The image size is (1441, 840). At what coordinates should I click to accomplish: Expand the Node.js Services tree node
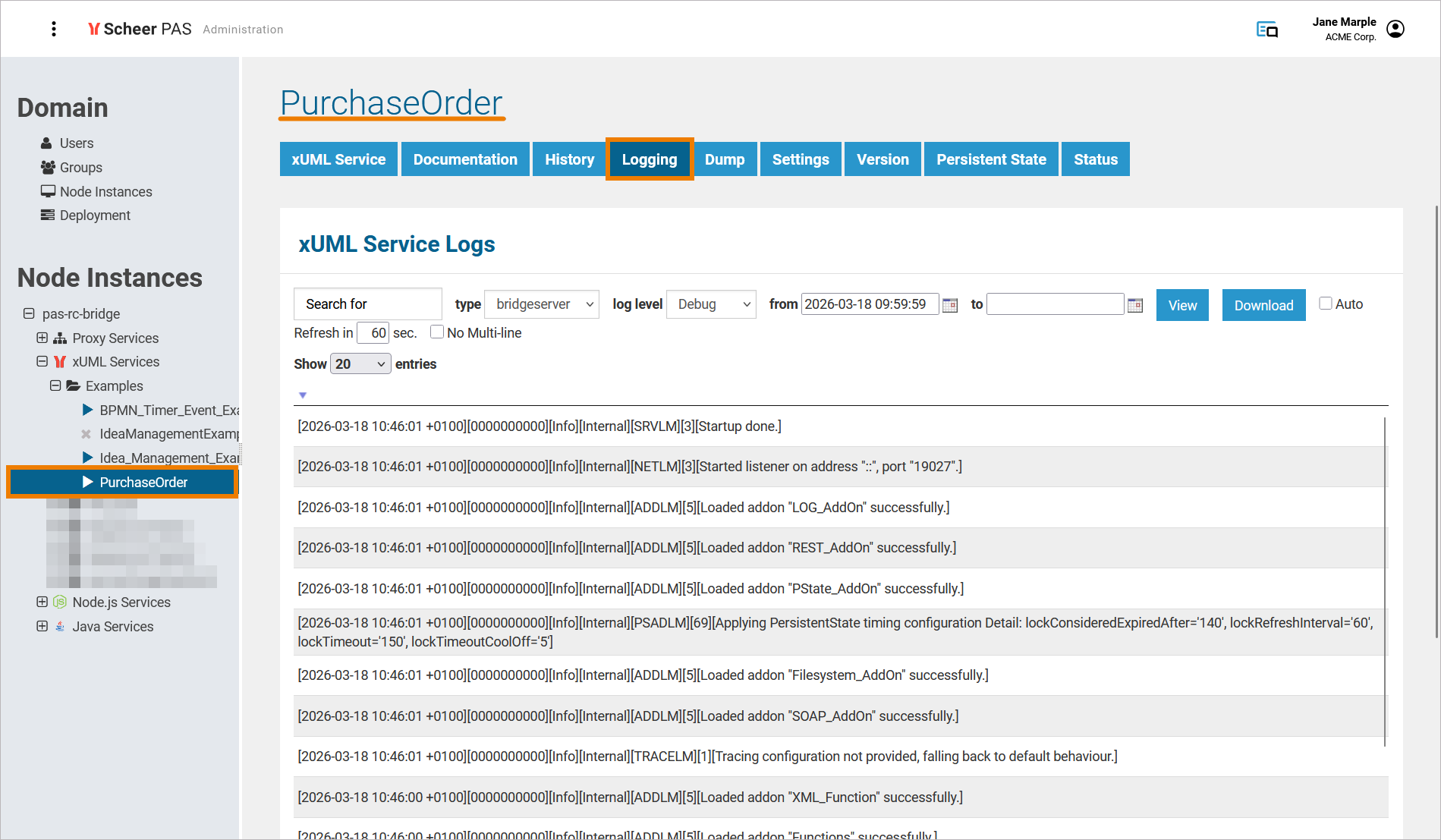(x=42, y=602)
